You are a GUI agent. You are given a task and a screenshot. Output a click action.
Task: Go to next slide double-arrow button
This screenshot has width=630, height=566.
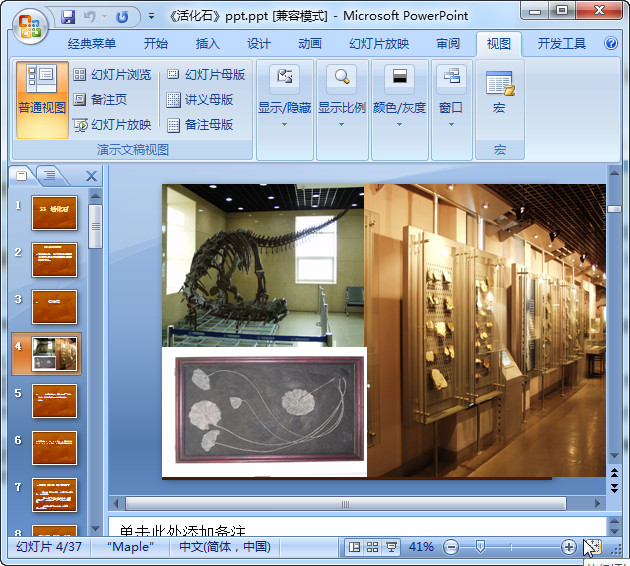(614, 488)
